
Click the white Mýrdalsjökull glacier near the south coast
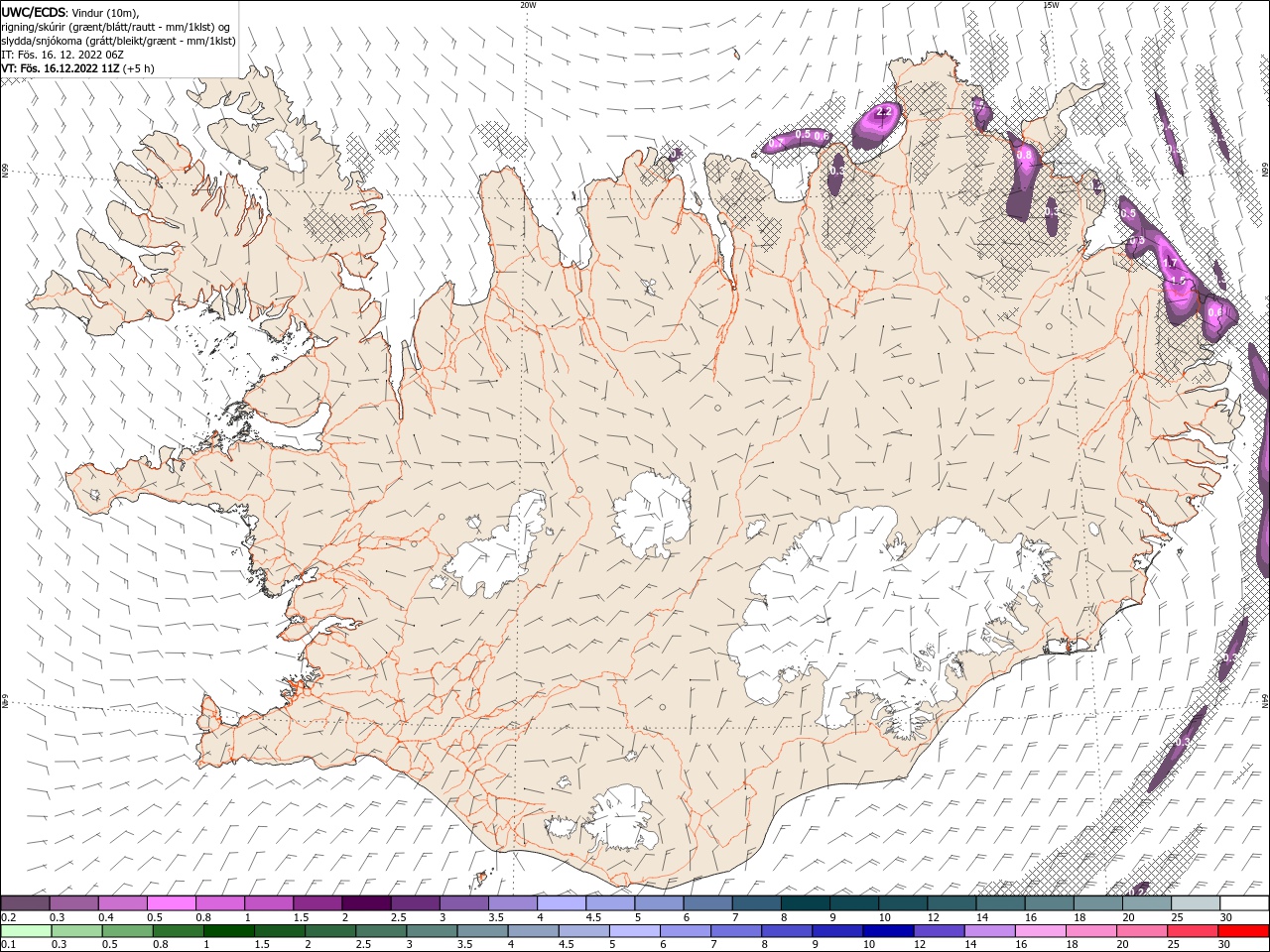tap(620, 818)
